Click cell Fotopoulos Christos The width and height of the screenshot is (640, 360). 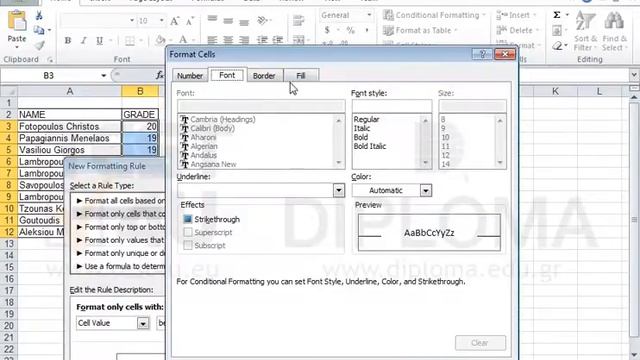click(x=69, y=127)
